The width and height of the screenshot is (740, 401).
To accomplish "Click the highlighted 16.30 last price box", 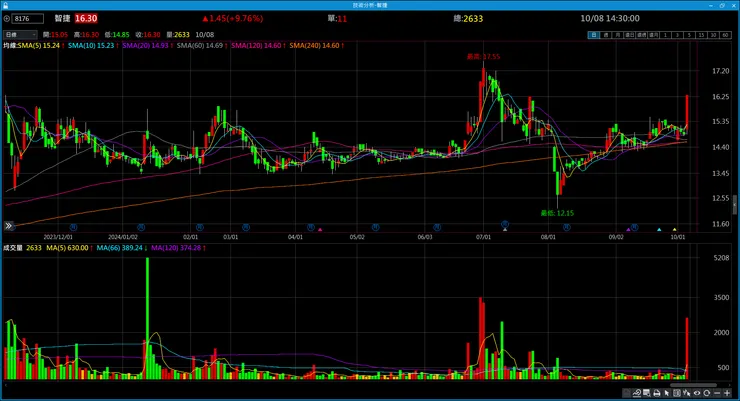I will click(86, 18).
